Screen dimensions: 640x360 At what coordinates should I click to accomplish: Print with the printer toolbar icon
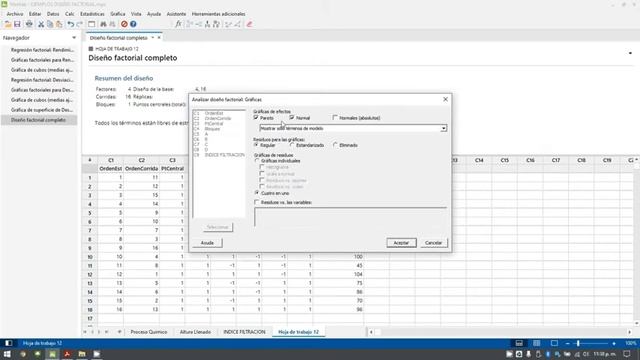click(x=29, y=24)
